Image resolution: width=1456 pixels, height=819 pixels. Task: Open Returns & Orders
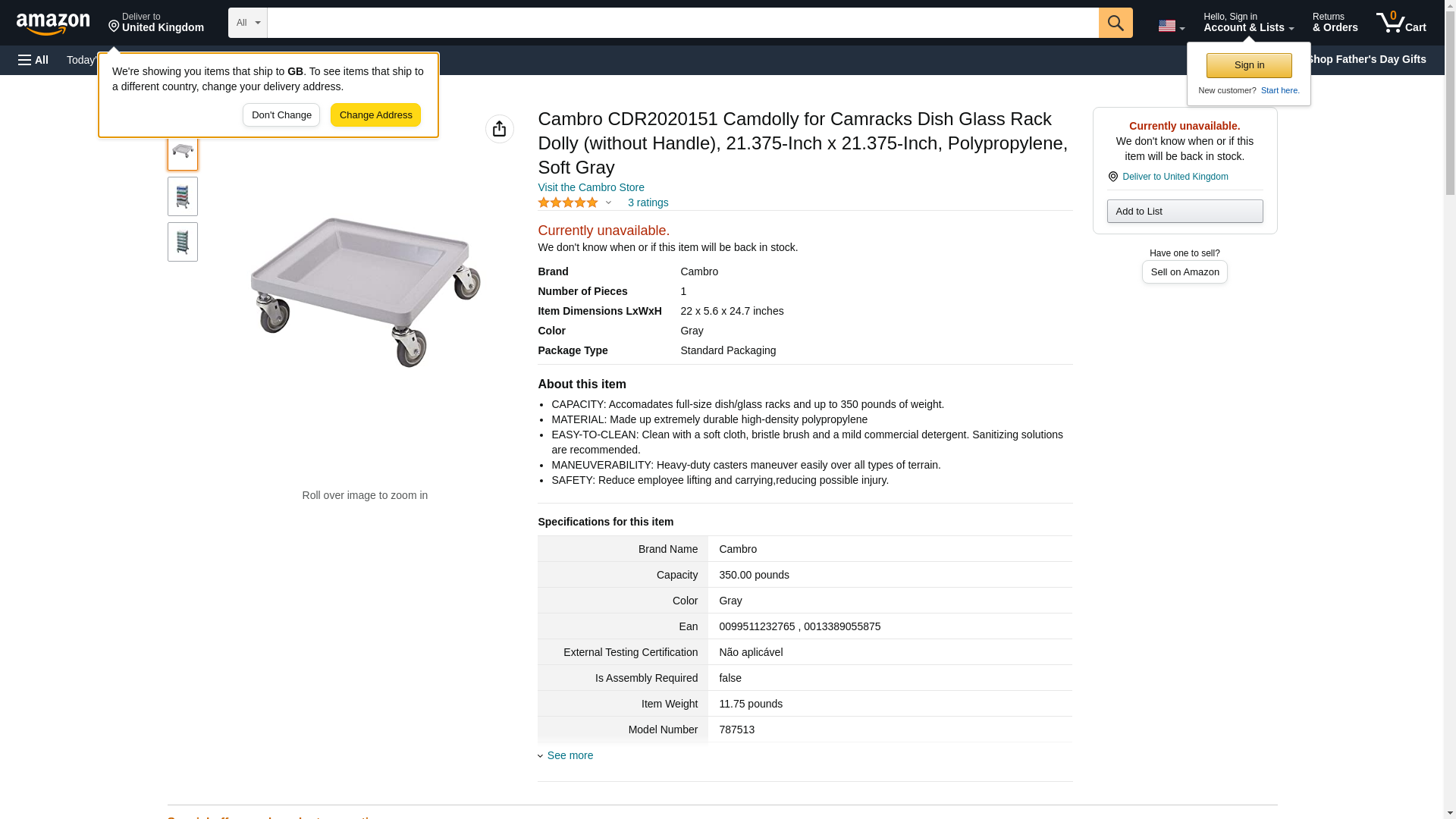(1335, 23)
